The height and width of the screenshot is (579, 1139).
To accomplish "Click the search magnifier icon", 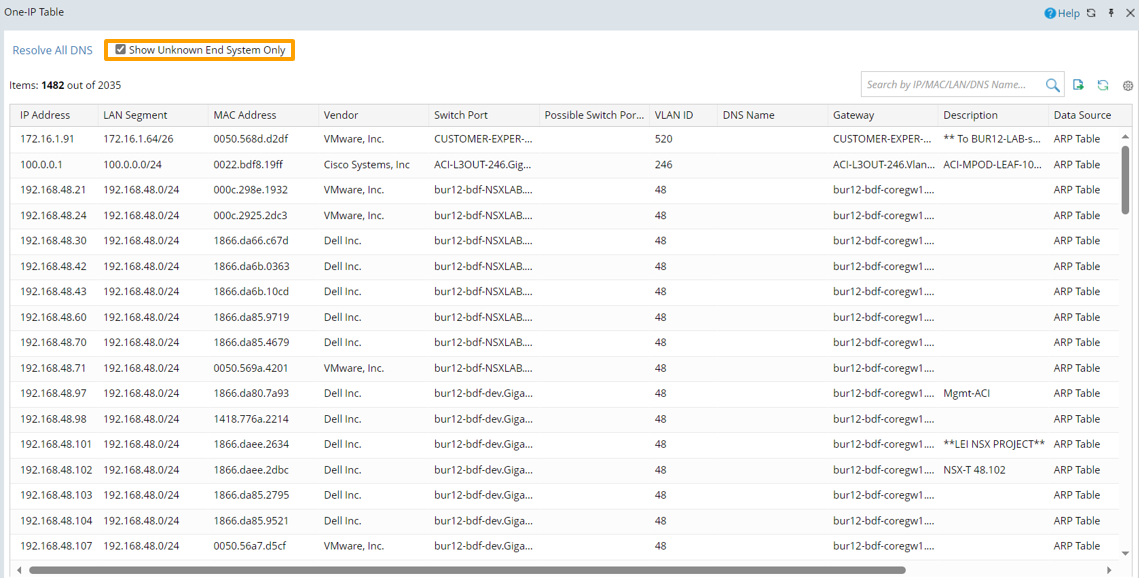I will 1052,85.
